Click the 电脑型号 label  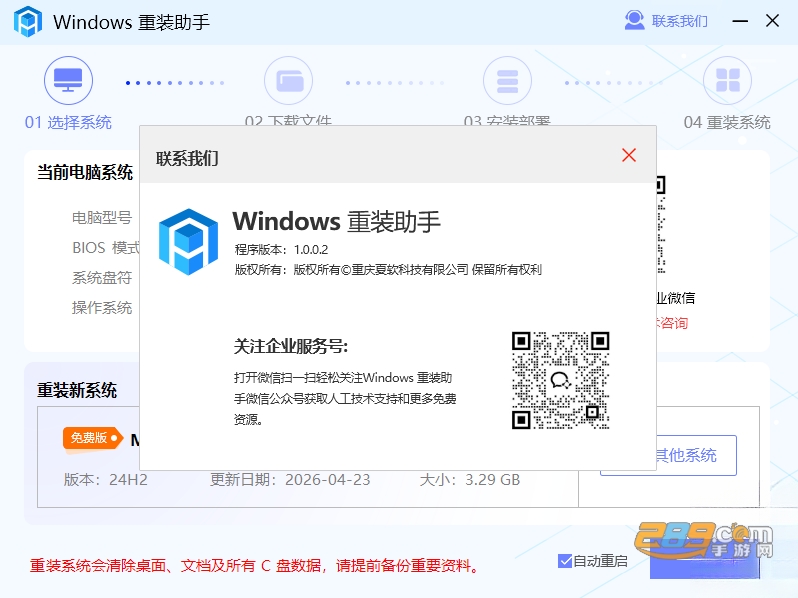tap(102, 218)
